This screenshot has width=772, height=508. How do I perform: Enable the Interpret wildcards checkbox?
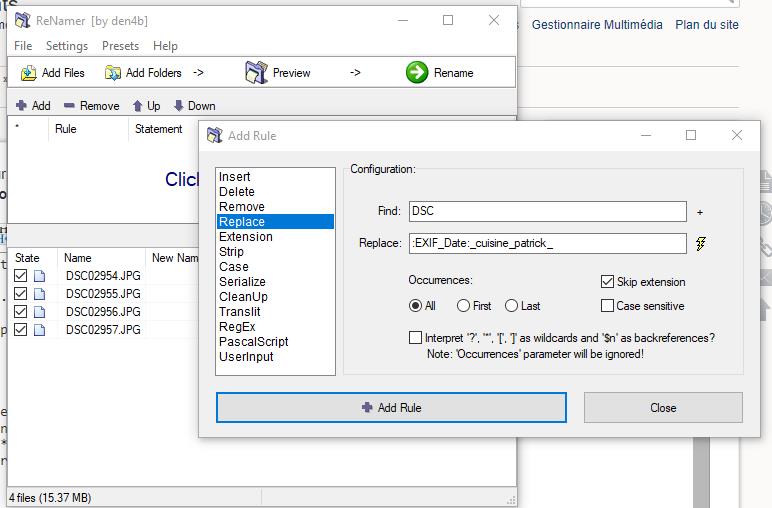point(415,338)
